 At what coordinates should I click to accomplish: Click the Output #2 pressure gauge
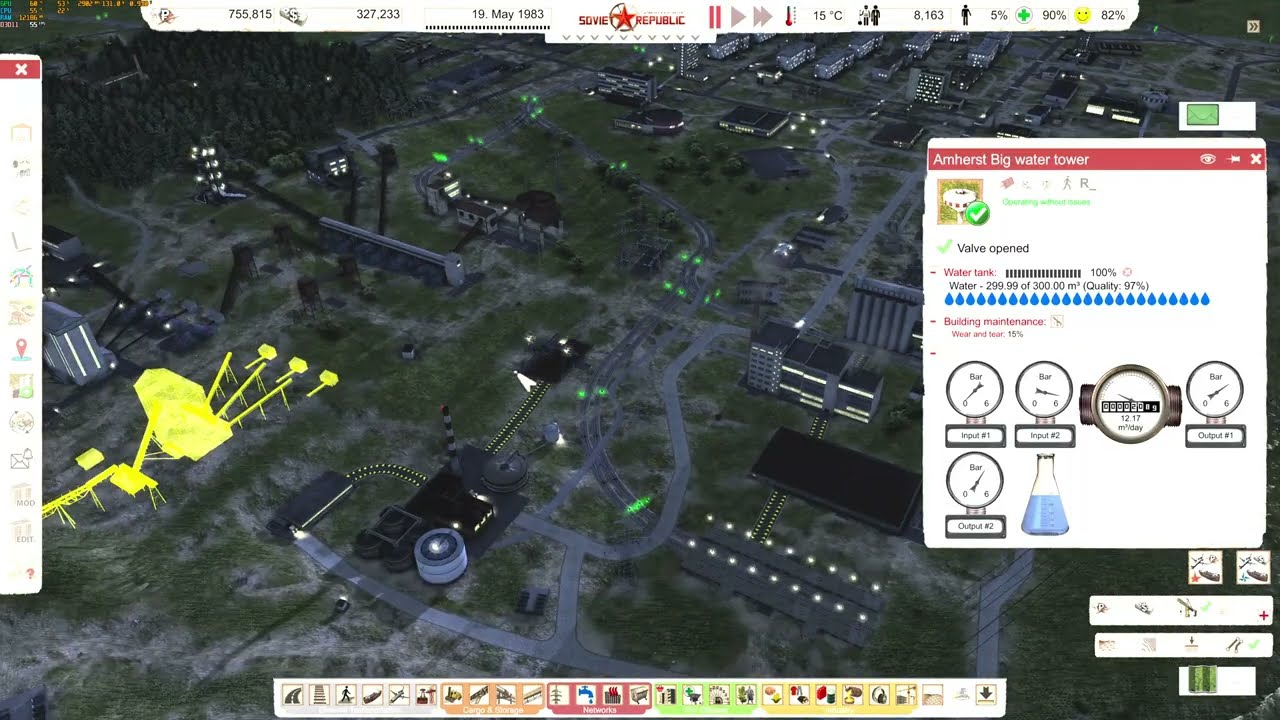tap(975, 494)
